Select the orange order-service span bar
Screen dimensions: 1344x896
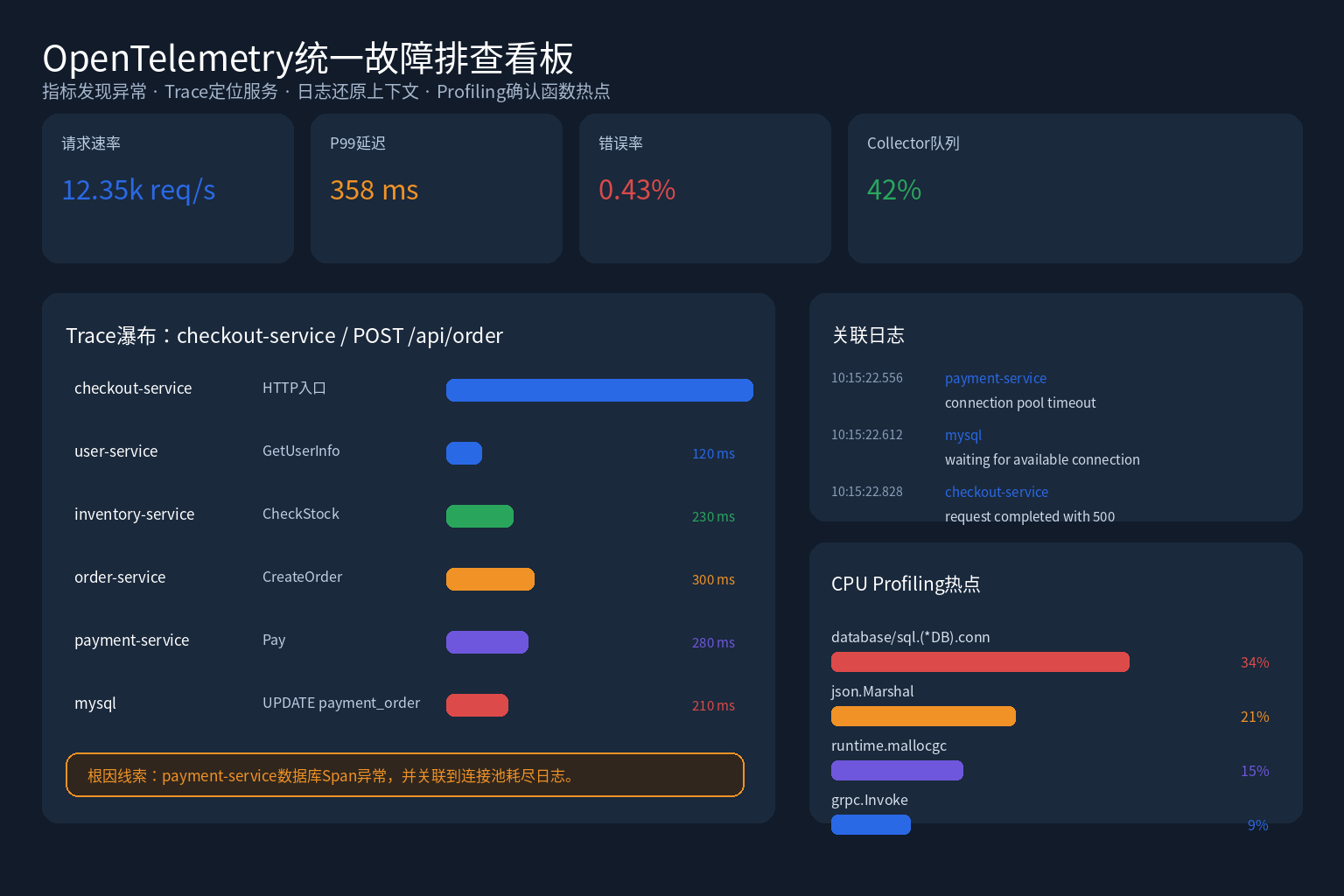click(490, 579)
